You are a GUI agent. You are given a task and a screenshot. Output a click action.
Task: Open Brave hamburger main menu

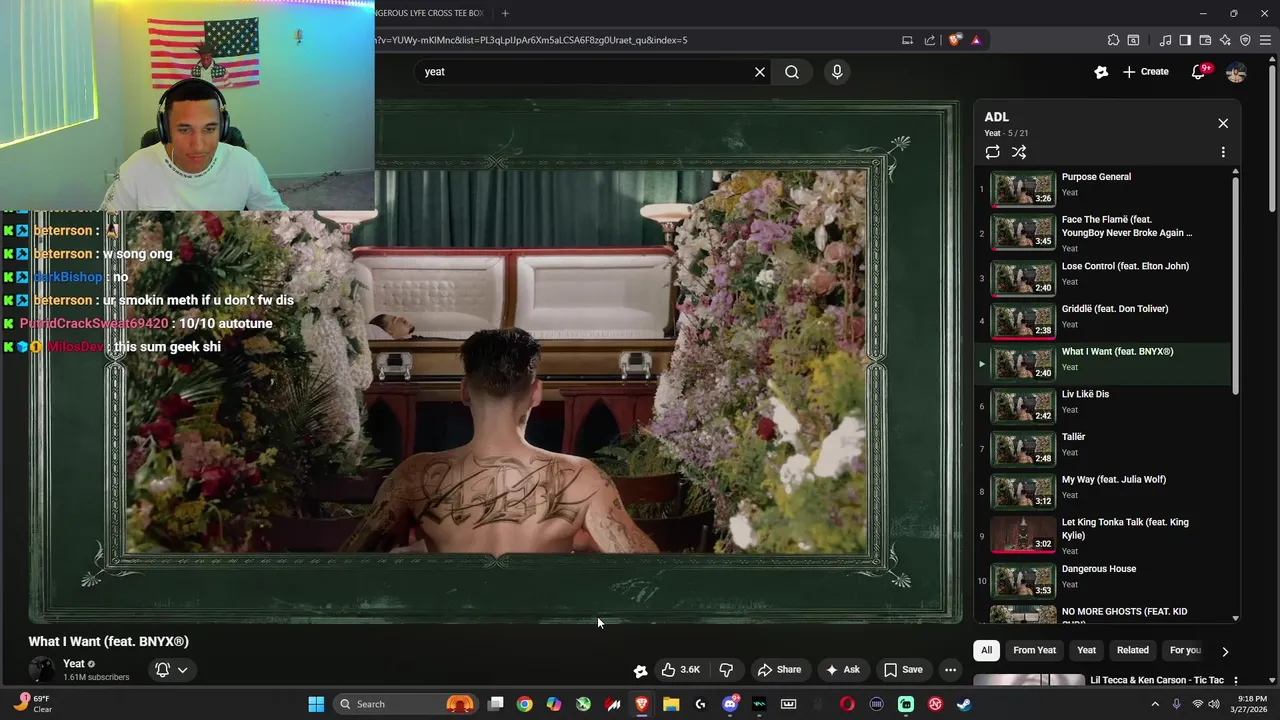coord(1265,40)
